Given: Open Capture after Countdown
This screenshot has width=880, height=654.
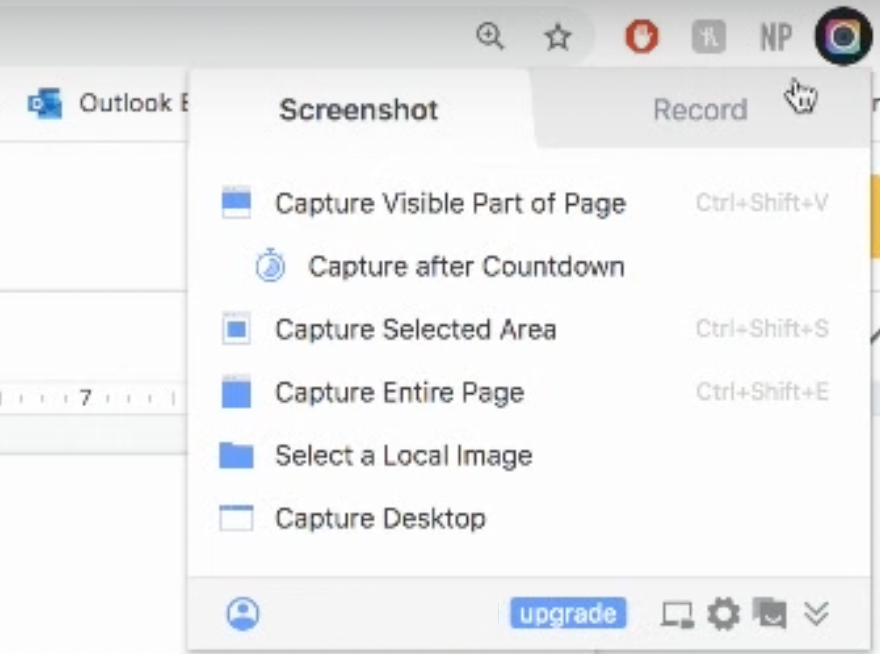Looking at the screenshot, I should pos(467,266).
